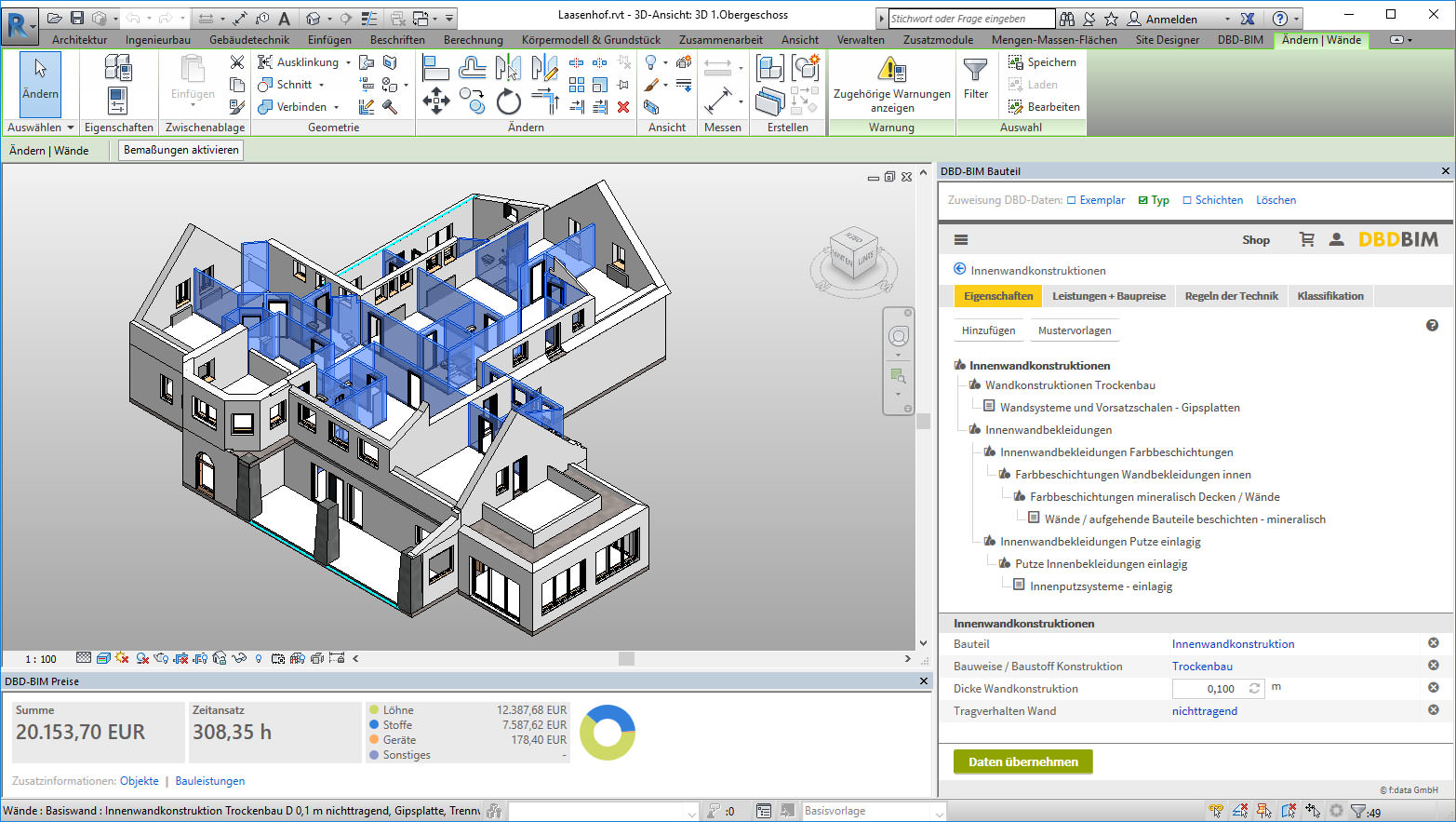Click the help question mark in DBD-BIM panel
This screenshot has height=822, width=1456.
pos(1432,326)
